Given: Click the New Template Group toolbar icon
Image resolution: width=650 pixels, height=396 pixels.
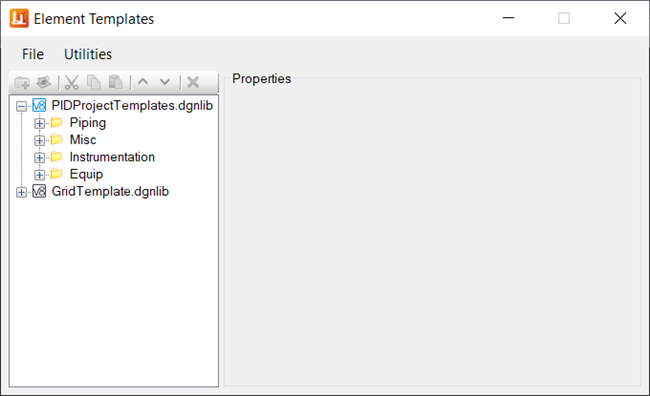Looking at the screenshot, I should tap(22, 83).
